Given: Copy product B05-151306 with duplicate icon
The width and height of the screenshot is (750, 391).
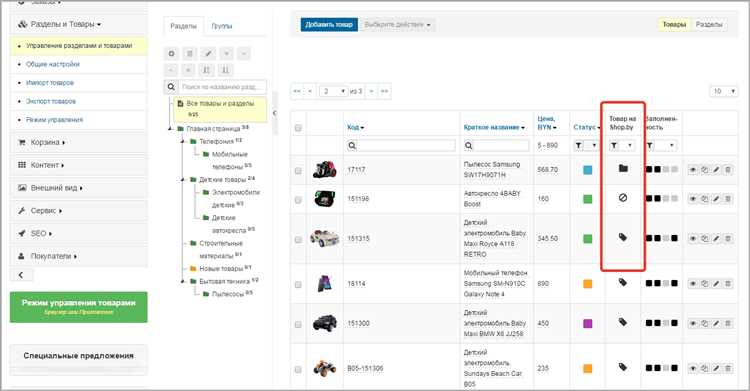Looking at the screenshot, I should tap(705, 369).
